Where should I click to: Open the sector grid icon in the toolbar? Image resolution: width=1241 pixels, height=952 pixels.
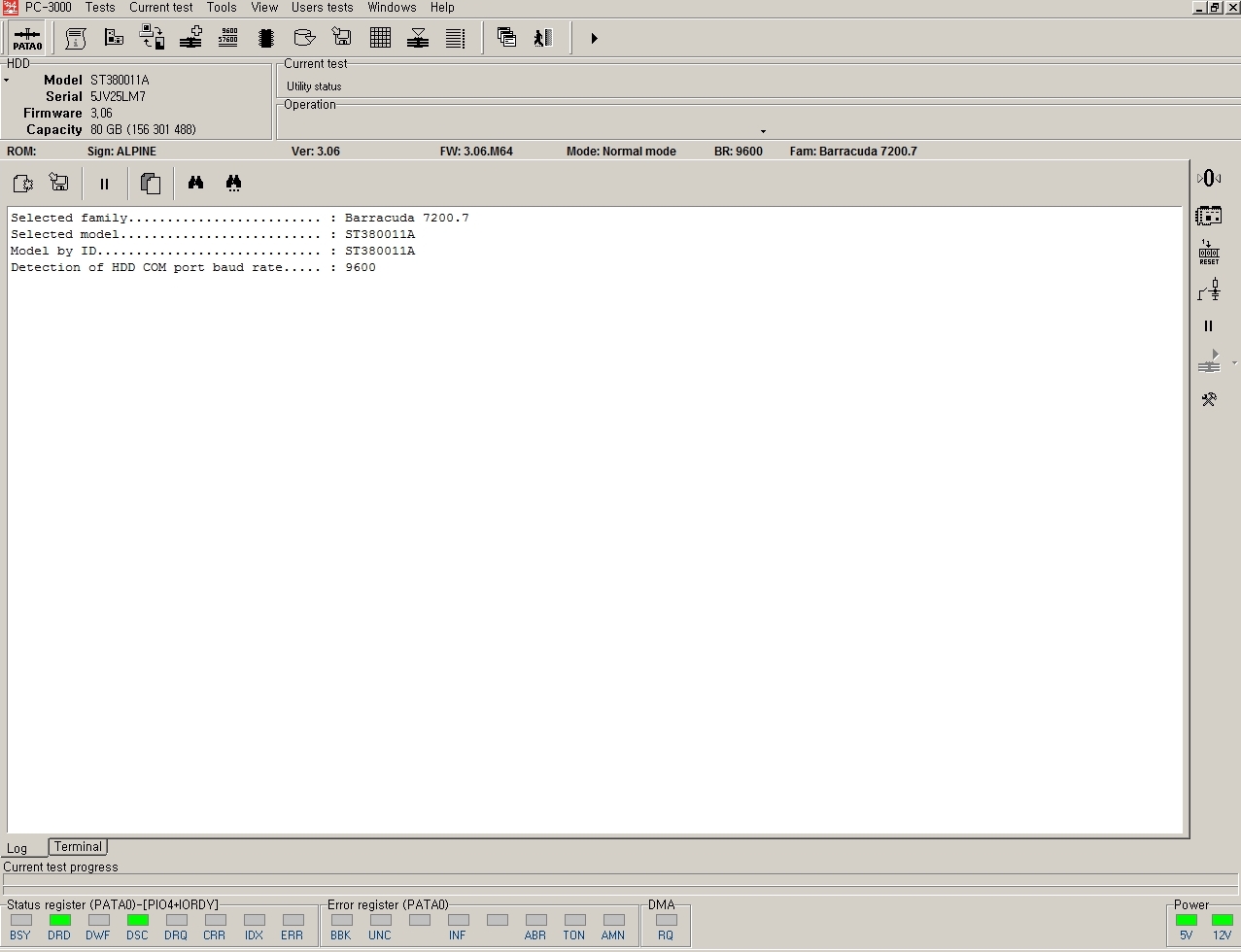coord(380,38)
